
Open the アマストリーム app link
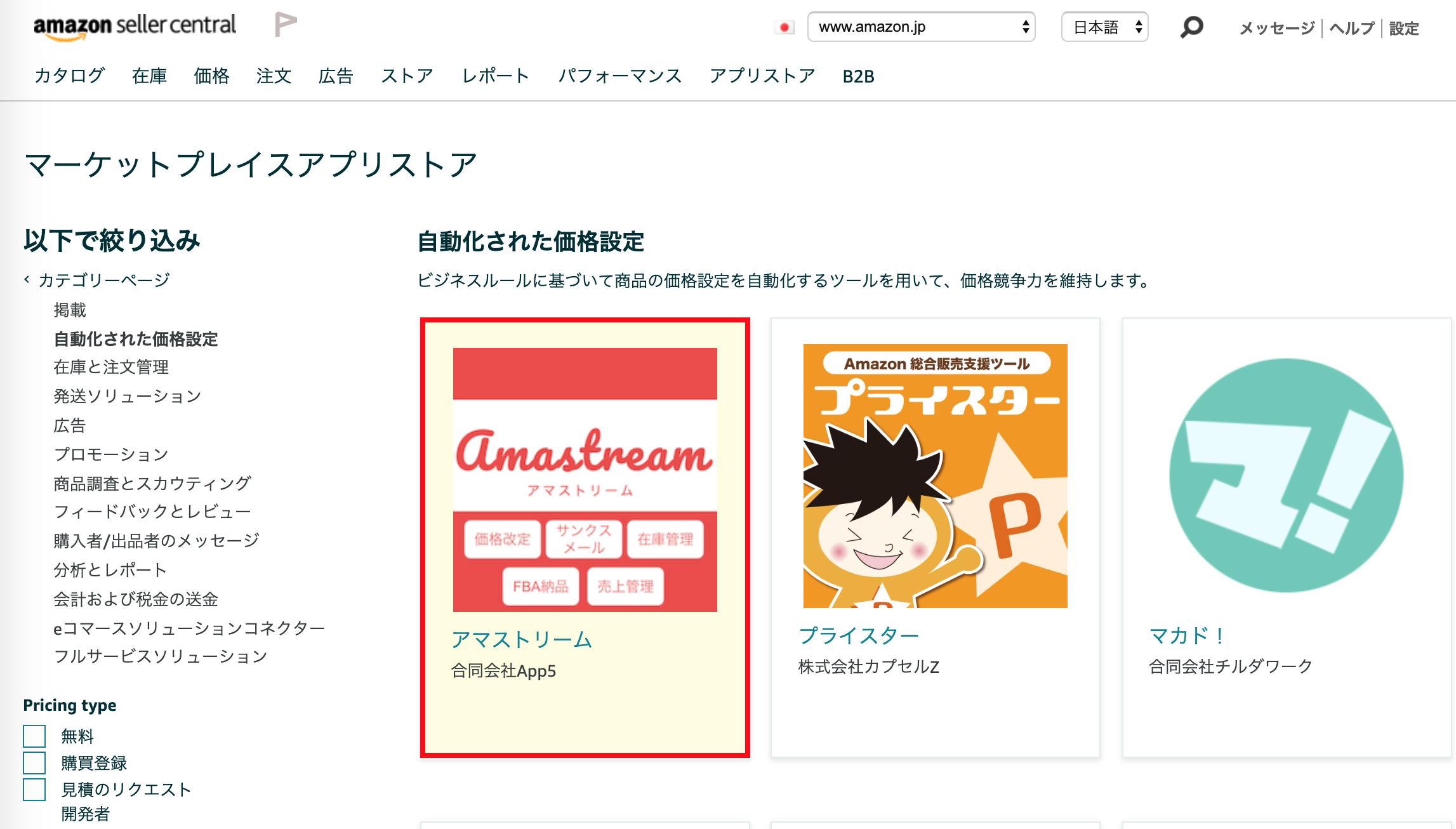(522, 639)
